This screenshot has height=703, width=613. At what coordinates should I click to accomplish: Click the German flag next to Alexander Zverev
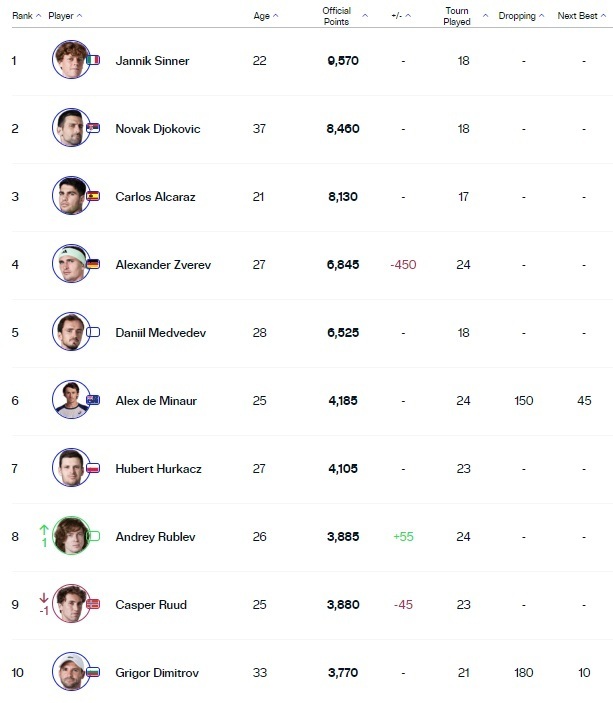[x=94, y=264]
